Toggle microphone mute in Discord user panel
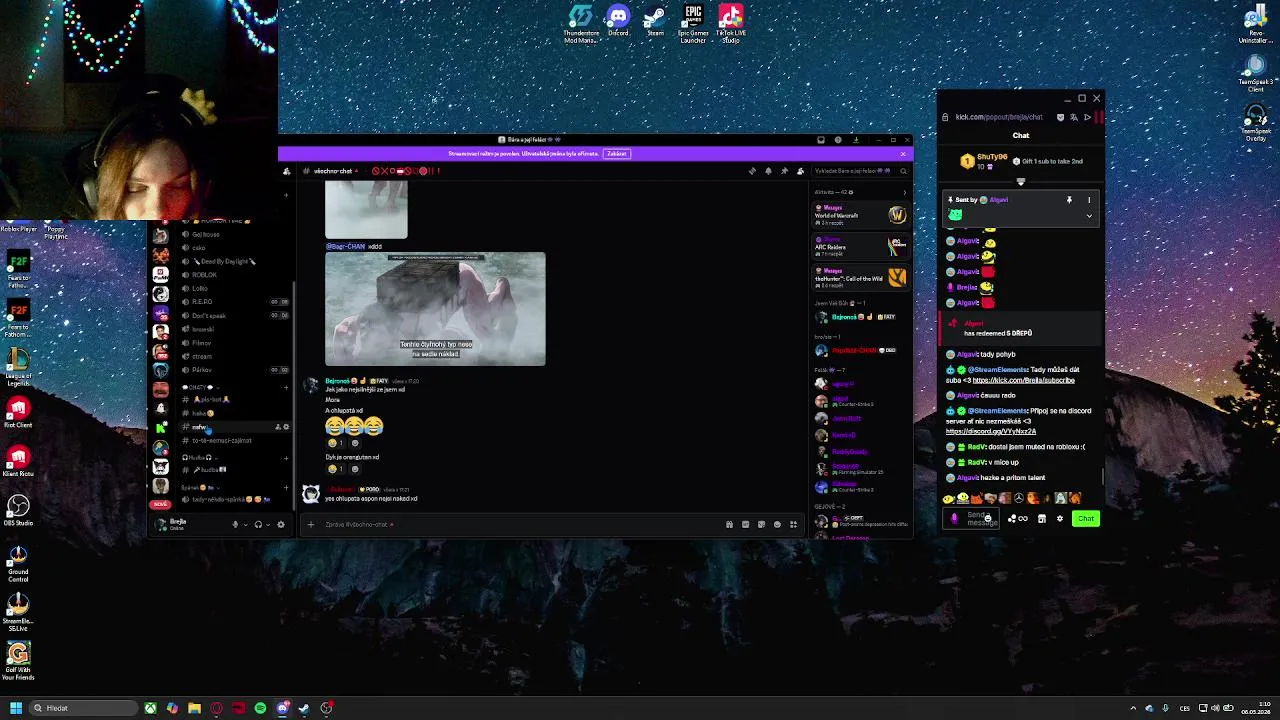 (235, 524)
